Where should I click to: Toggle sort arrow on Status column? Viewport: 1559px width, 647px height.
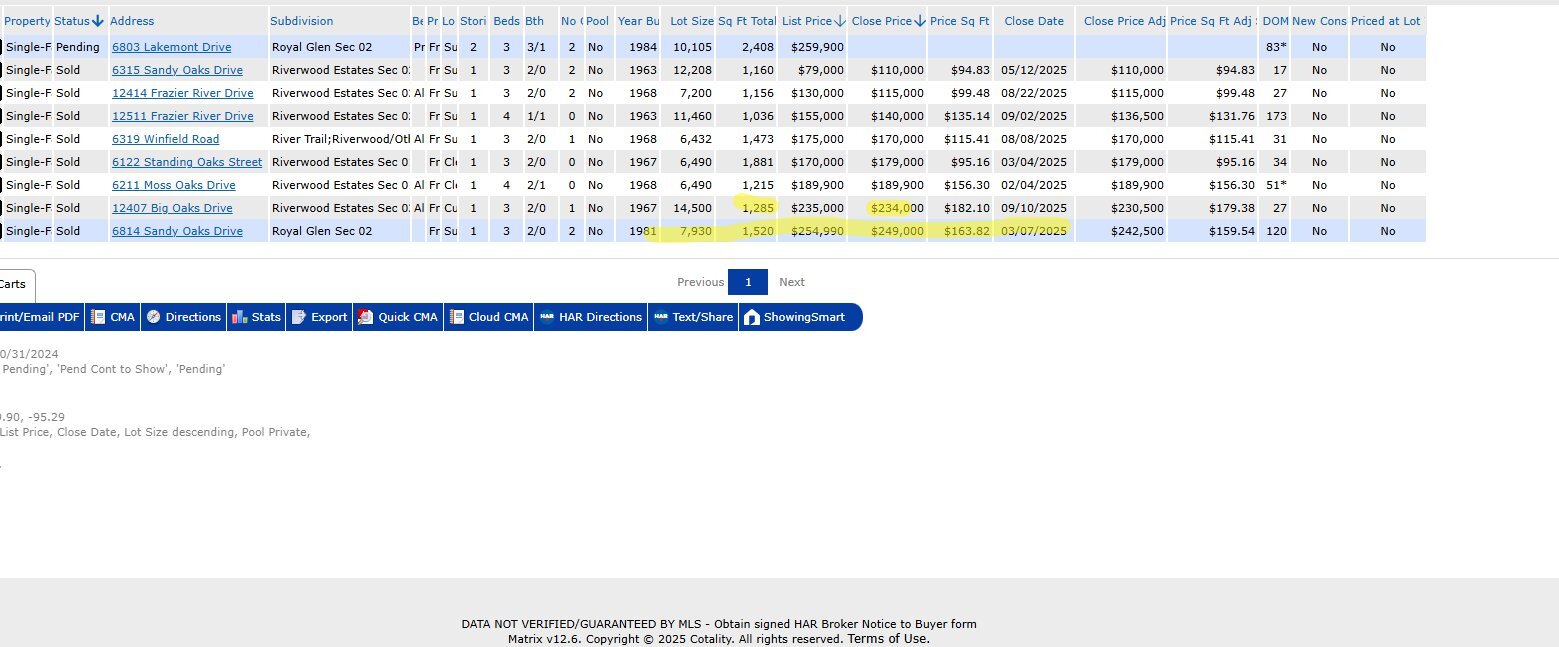pyautogui.click(x=97, y=21)
